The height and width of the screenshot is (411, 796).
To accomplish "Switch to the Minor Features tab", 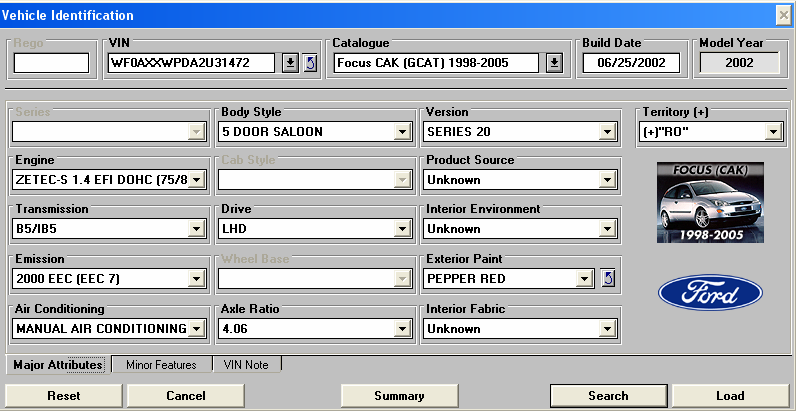I will pyautogui.click(x=161, y=365).
